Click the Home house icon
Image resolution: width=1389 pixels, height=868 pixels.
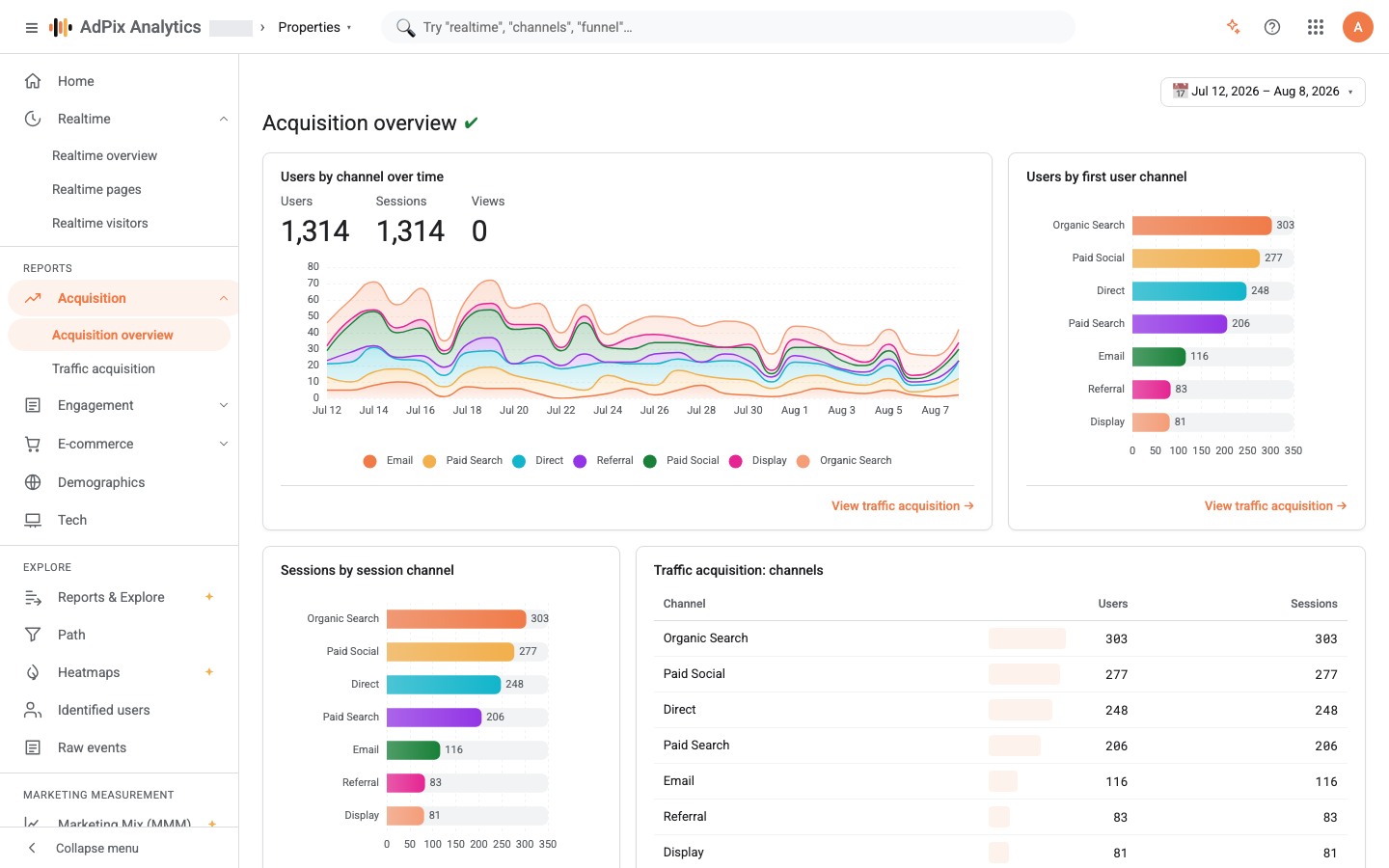click(33, 81)
